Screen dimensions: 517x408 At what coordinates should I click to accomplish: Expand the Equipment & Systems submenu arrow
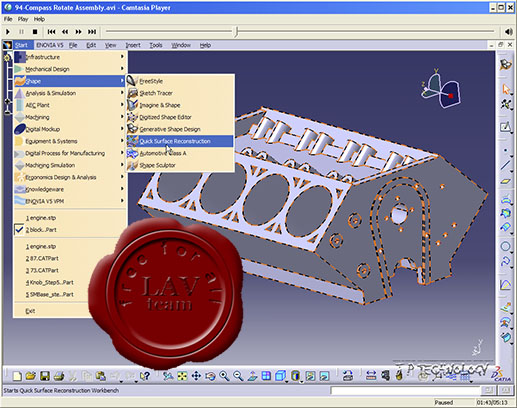pos(122,141)
